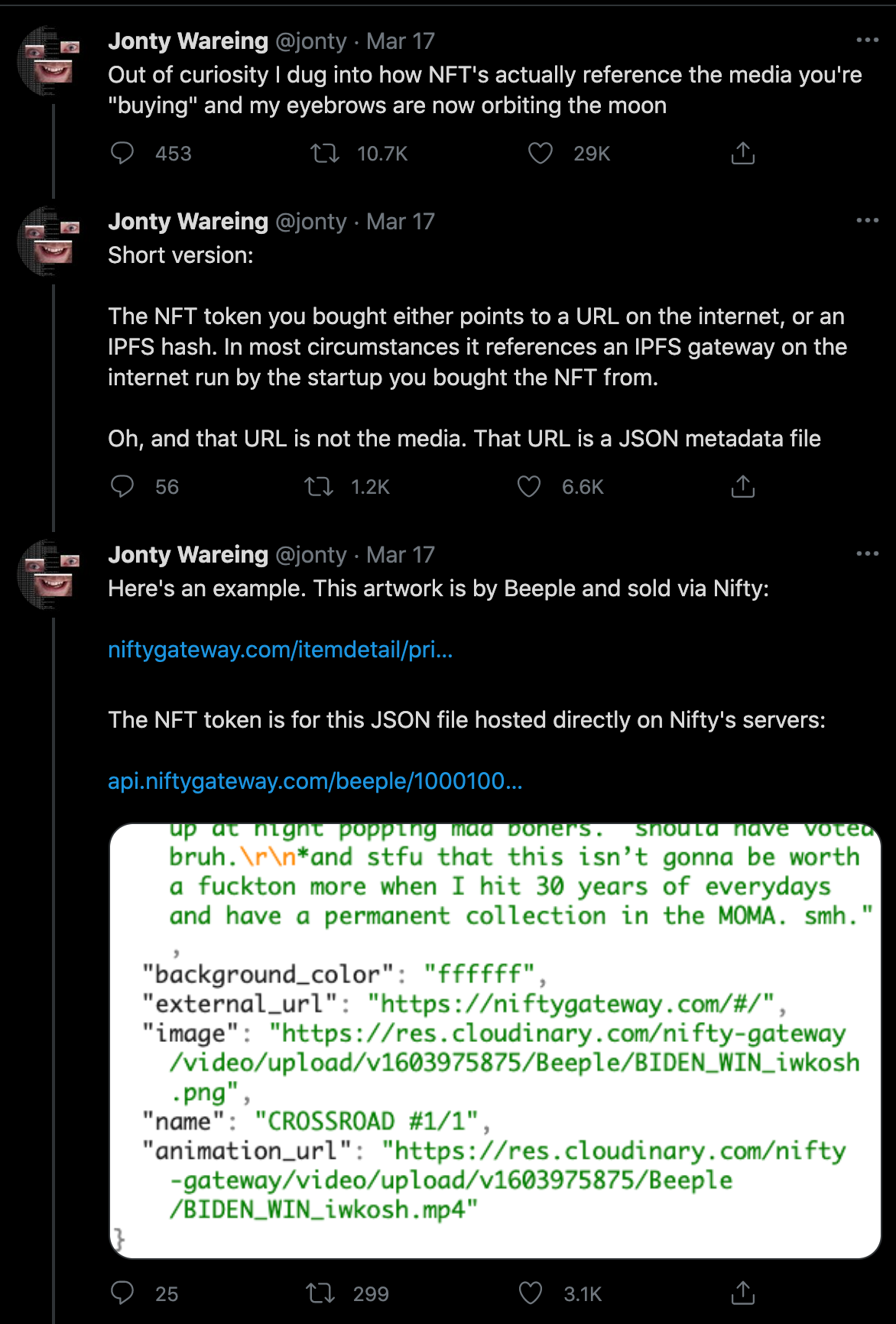
Task: Open @jonty handle on the 'Short version' tweet
Action: tap(310, 222)
